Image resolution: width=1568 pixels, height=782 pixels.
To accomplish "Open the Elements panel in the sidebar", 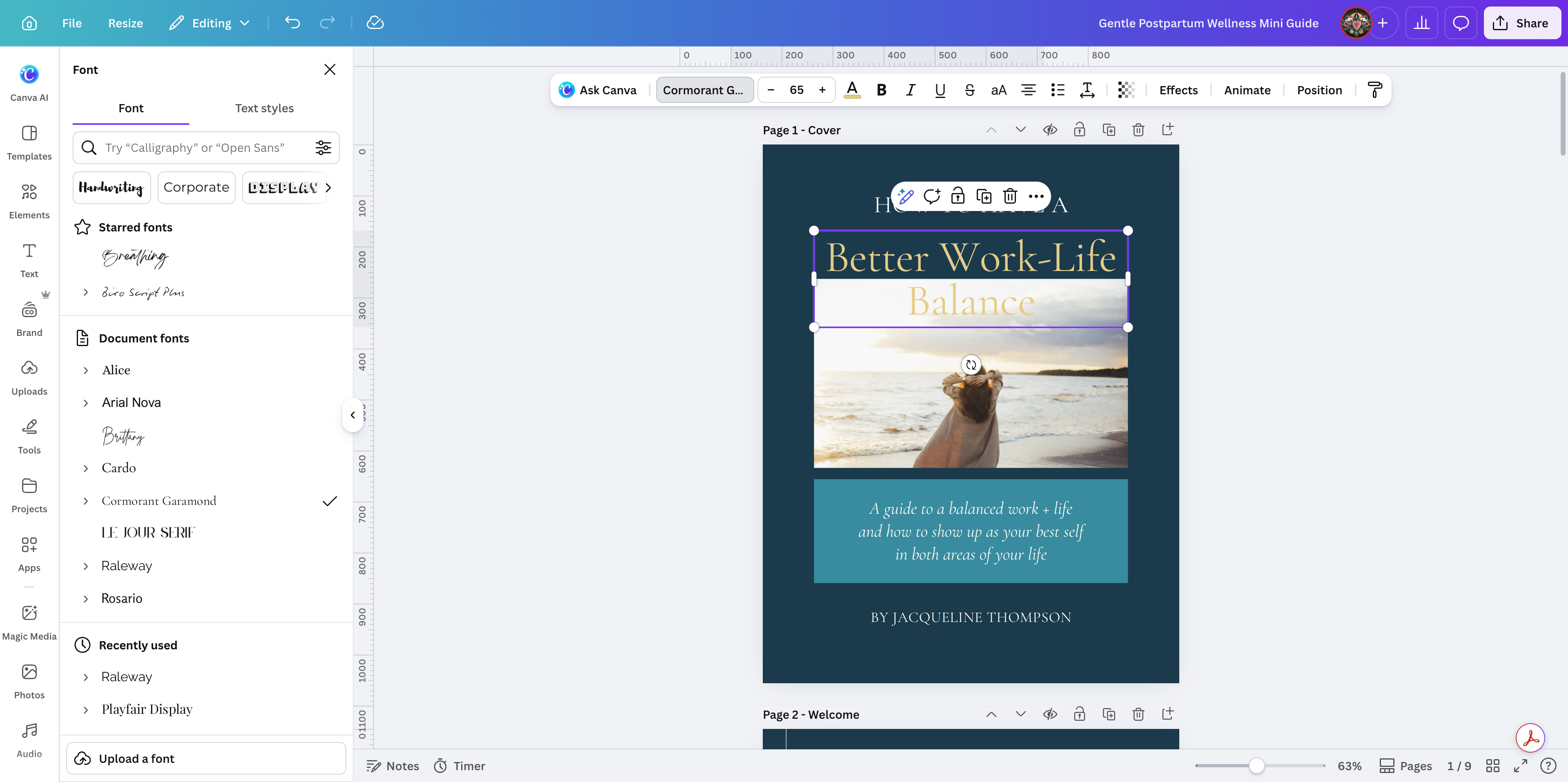I will coord(29,202).
